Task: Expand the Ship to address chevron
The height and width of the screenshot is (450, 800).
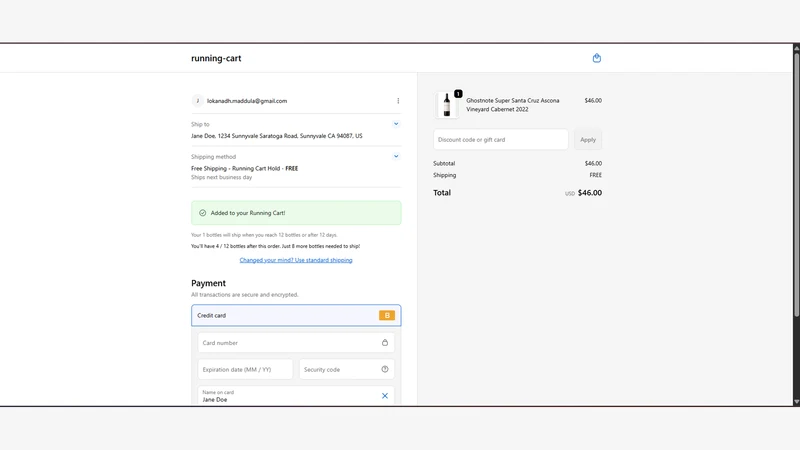Action: (x=396, y=124)
